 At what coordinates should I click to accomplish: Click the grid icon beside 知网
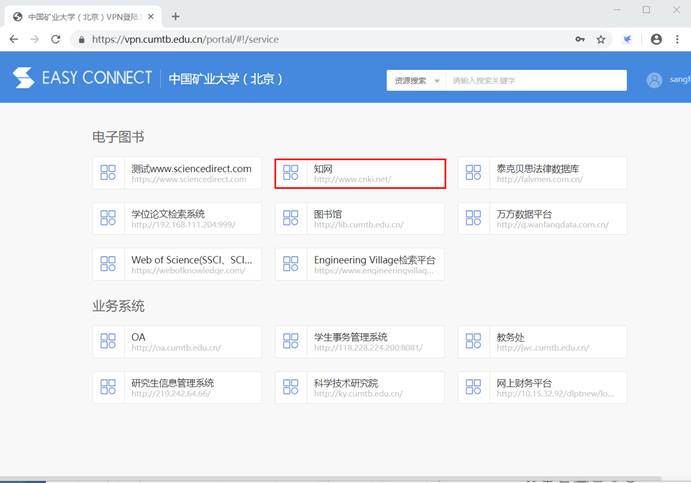coord(291,173)
